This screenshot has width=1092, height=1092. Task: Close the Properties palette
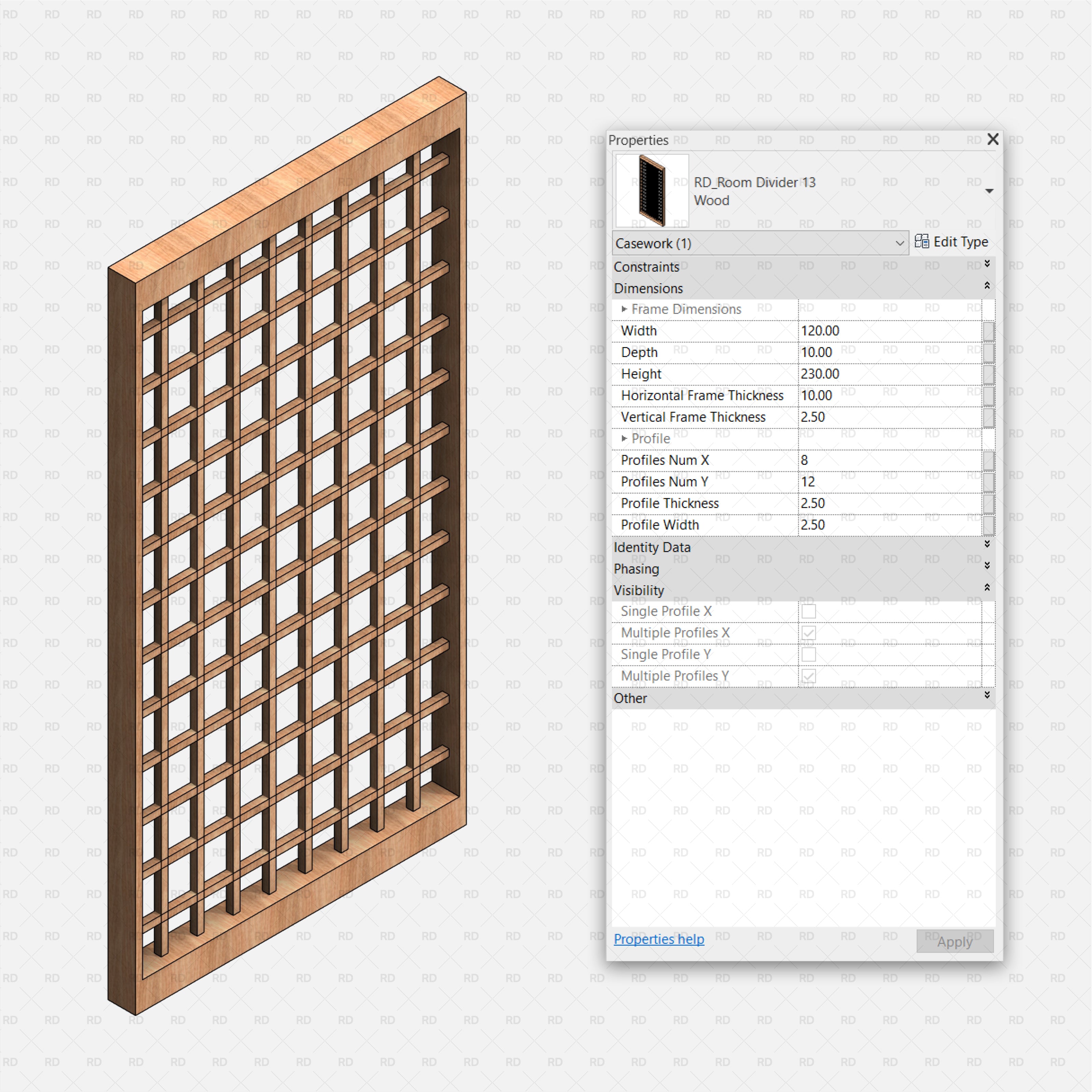tap(993, 140)
